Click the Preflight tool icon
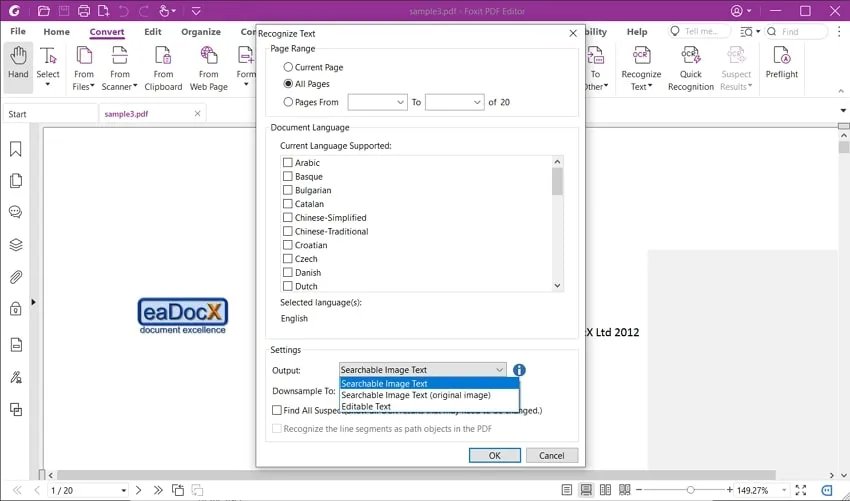This screenshot has height=501, width=850. (781, 62)
